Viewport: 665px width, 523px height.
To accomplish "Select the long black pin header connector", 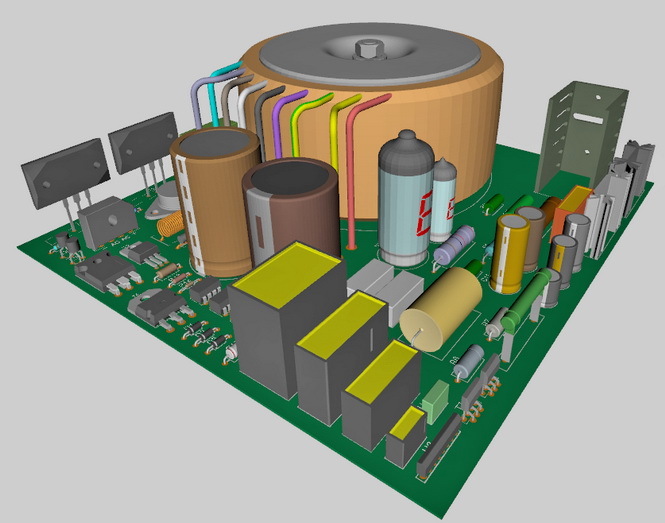I will (439, 445).
